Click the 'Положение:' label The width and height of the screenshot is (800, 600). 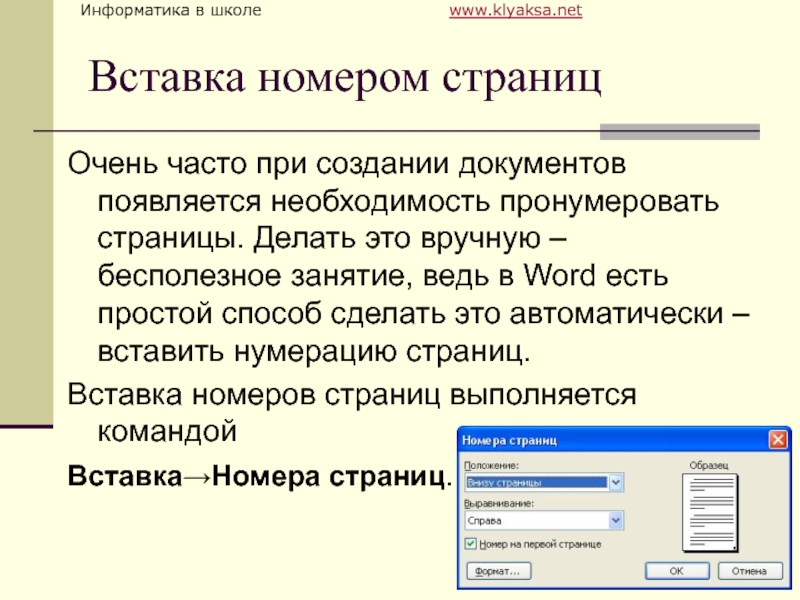(x=491, y=466)
